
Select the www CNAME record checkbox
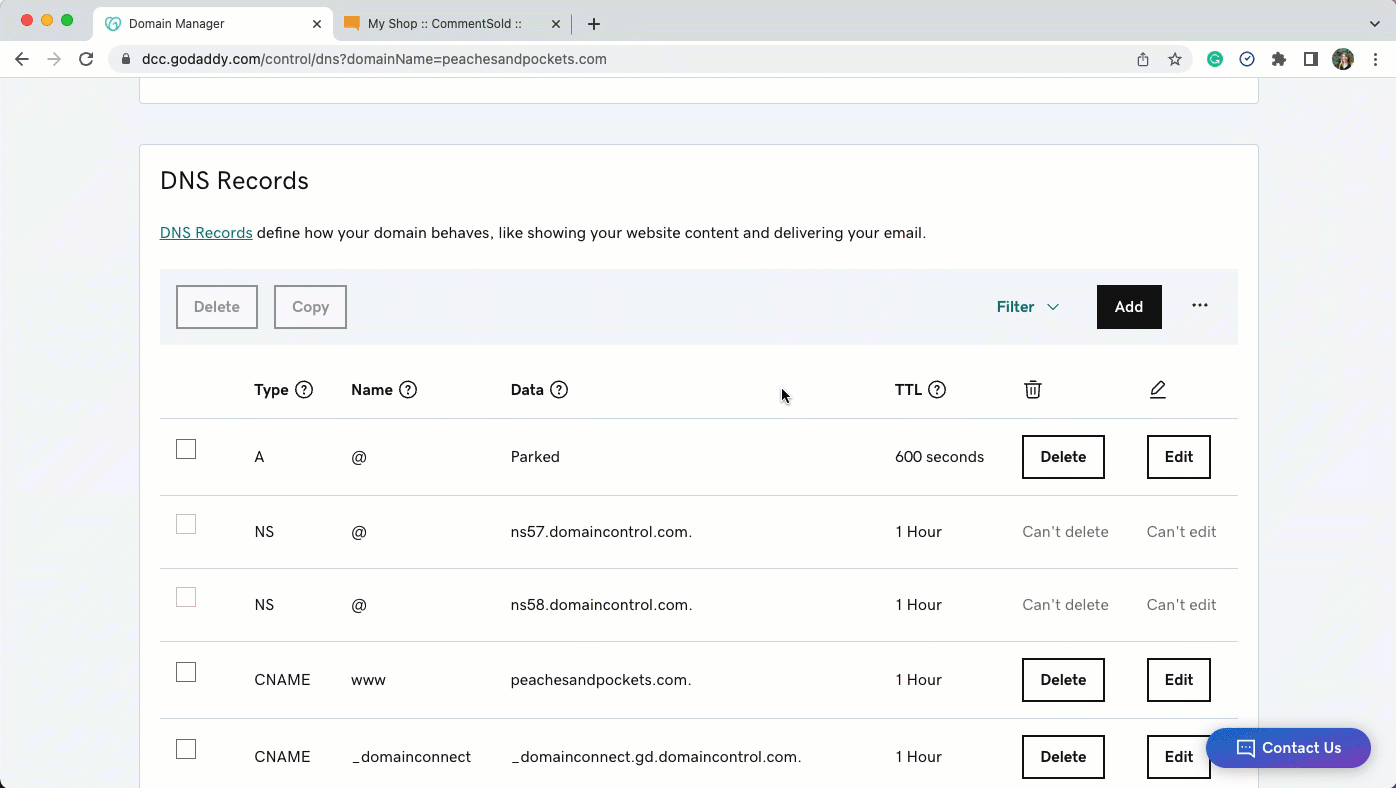186,672
